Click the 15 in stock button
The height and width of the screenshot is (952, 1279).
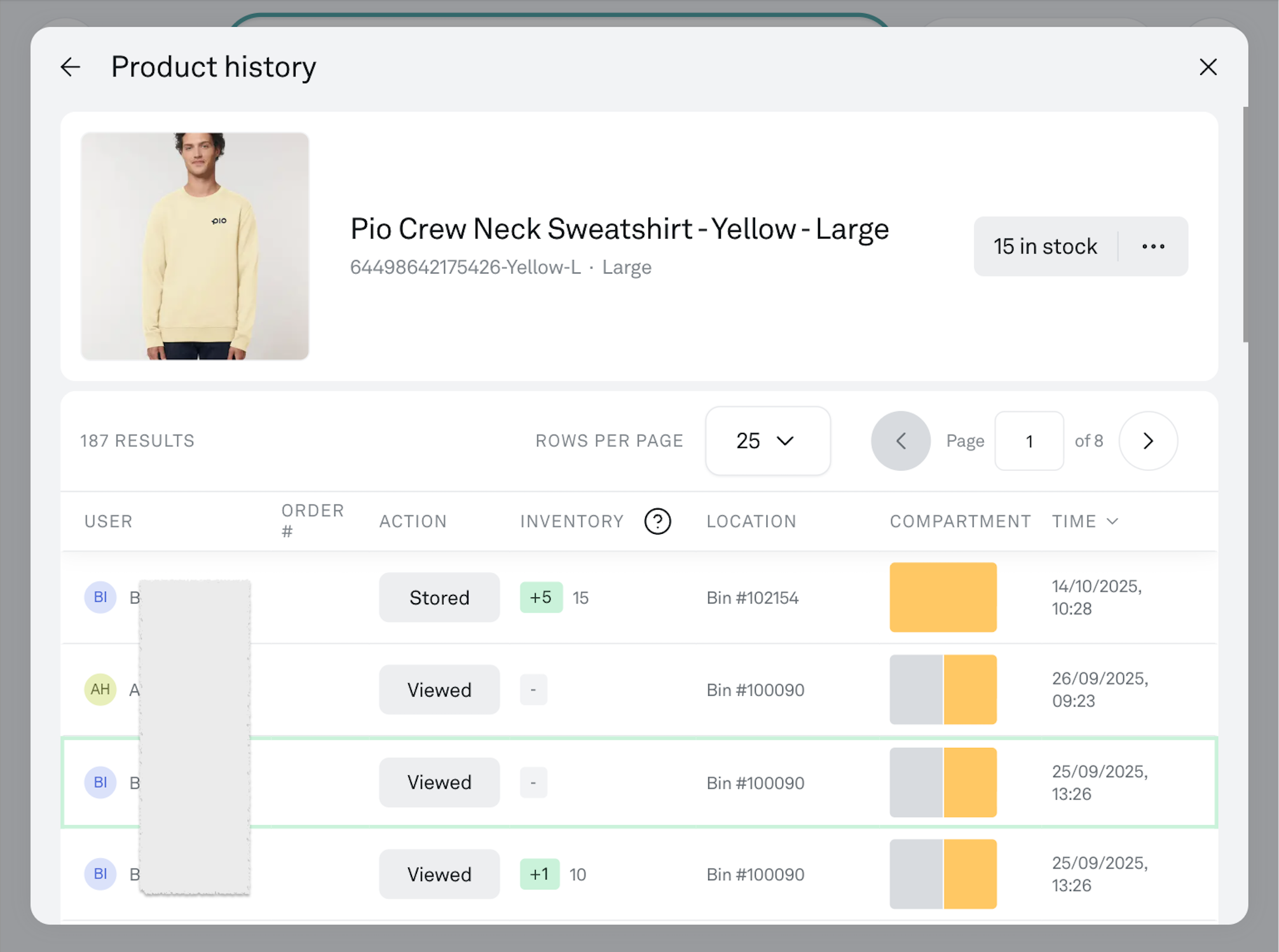tap(1045, 247)
